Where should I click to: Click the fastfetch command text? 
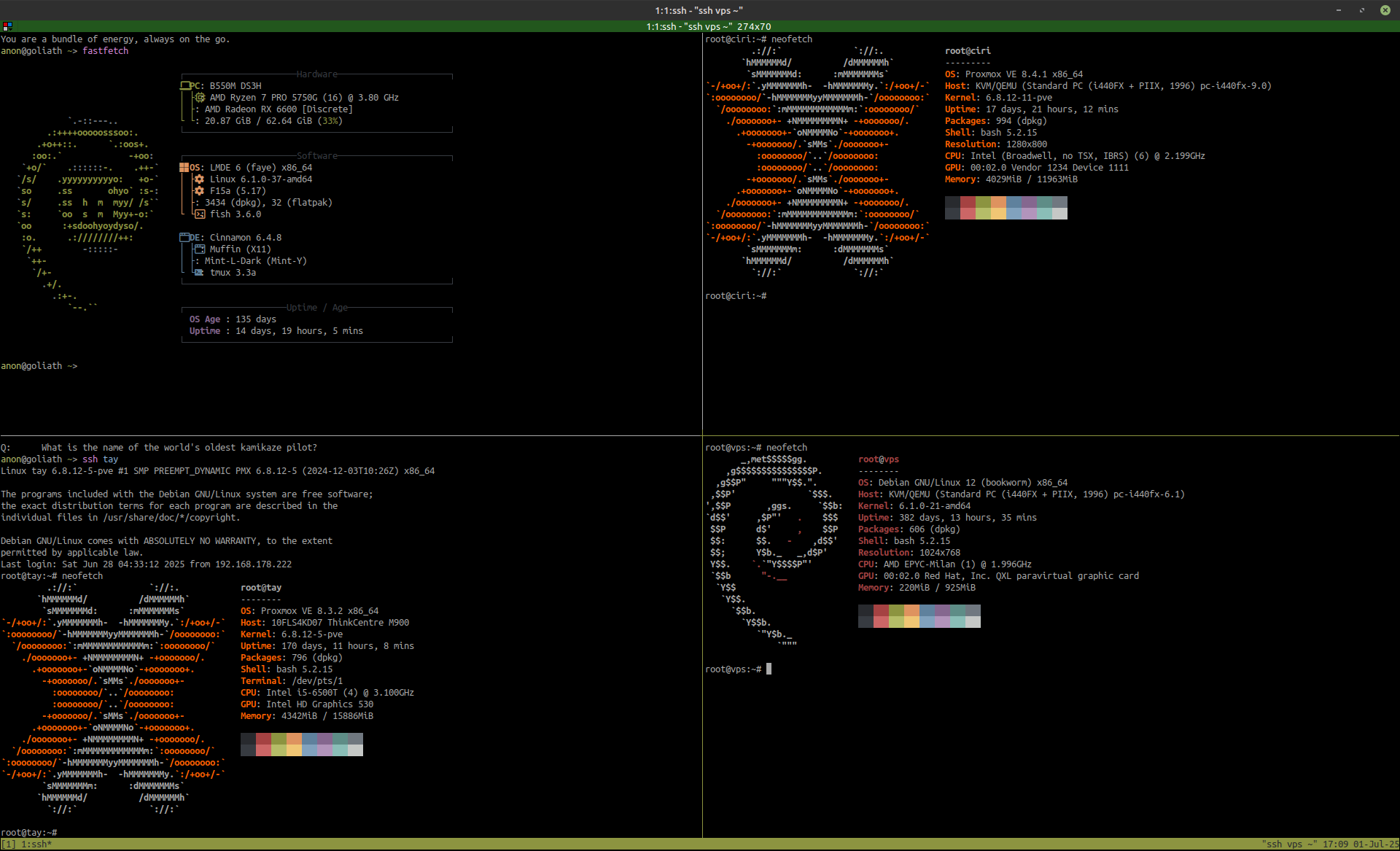pos(105,51)
